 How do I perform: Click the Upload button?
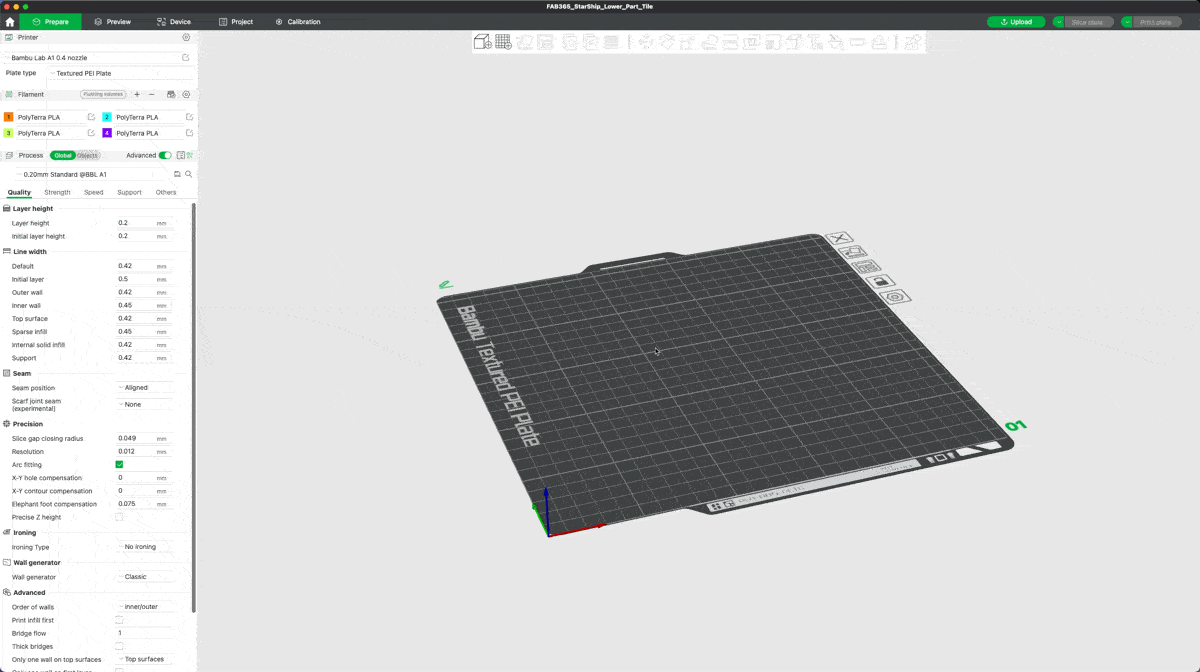pyautogui.click(x=1015, y=21)
